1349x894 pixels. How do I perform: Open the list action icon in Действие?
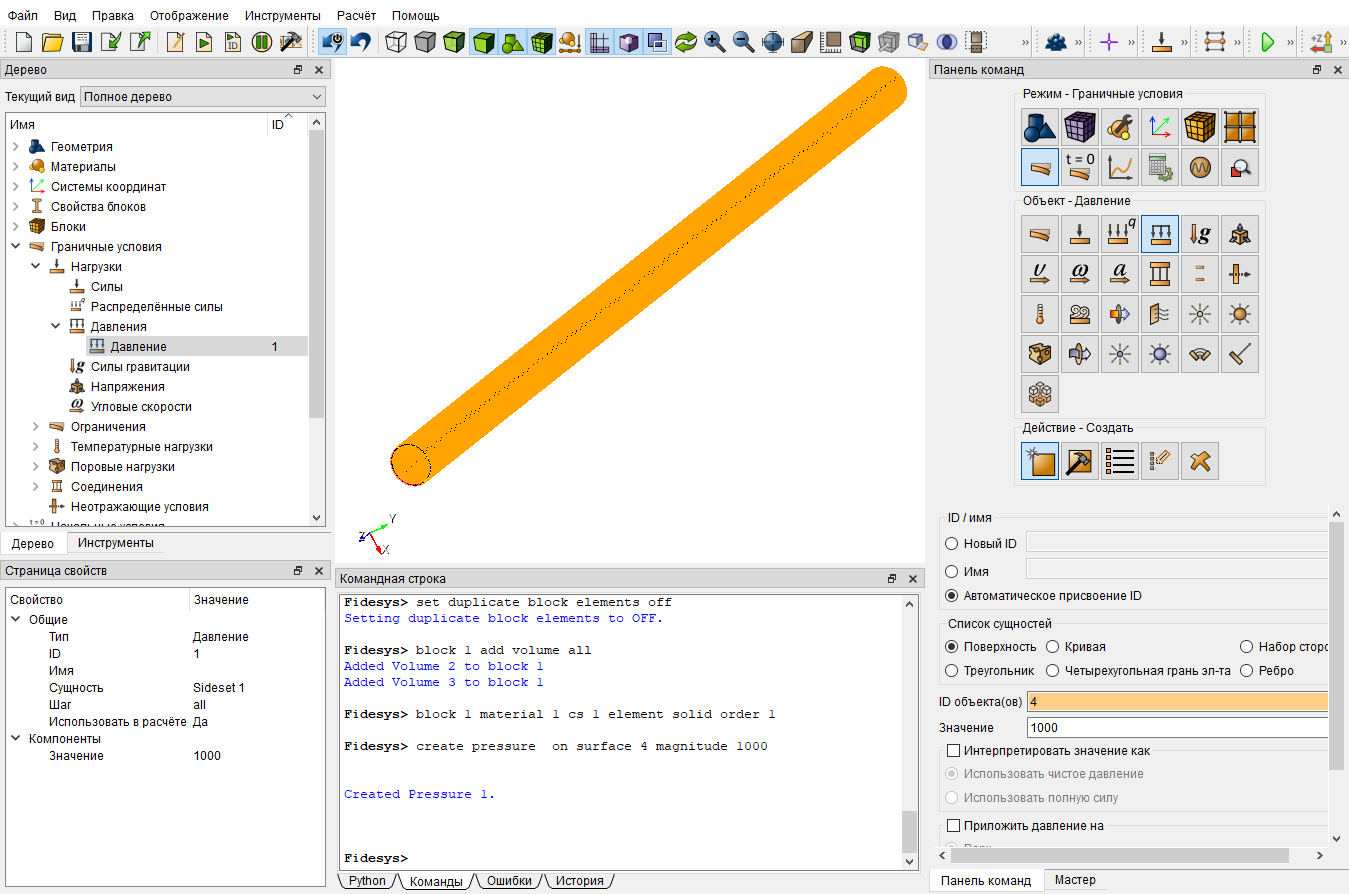tap(1120, 461)
